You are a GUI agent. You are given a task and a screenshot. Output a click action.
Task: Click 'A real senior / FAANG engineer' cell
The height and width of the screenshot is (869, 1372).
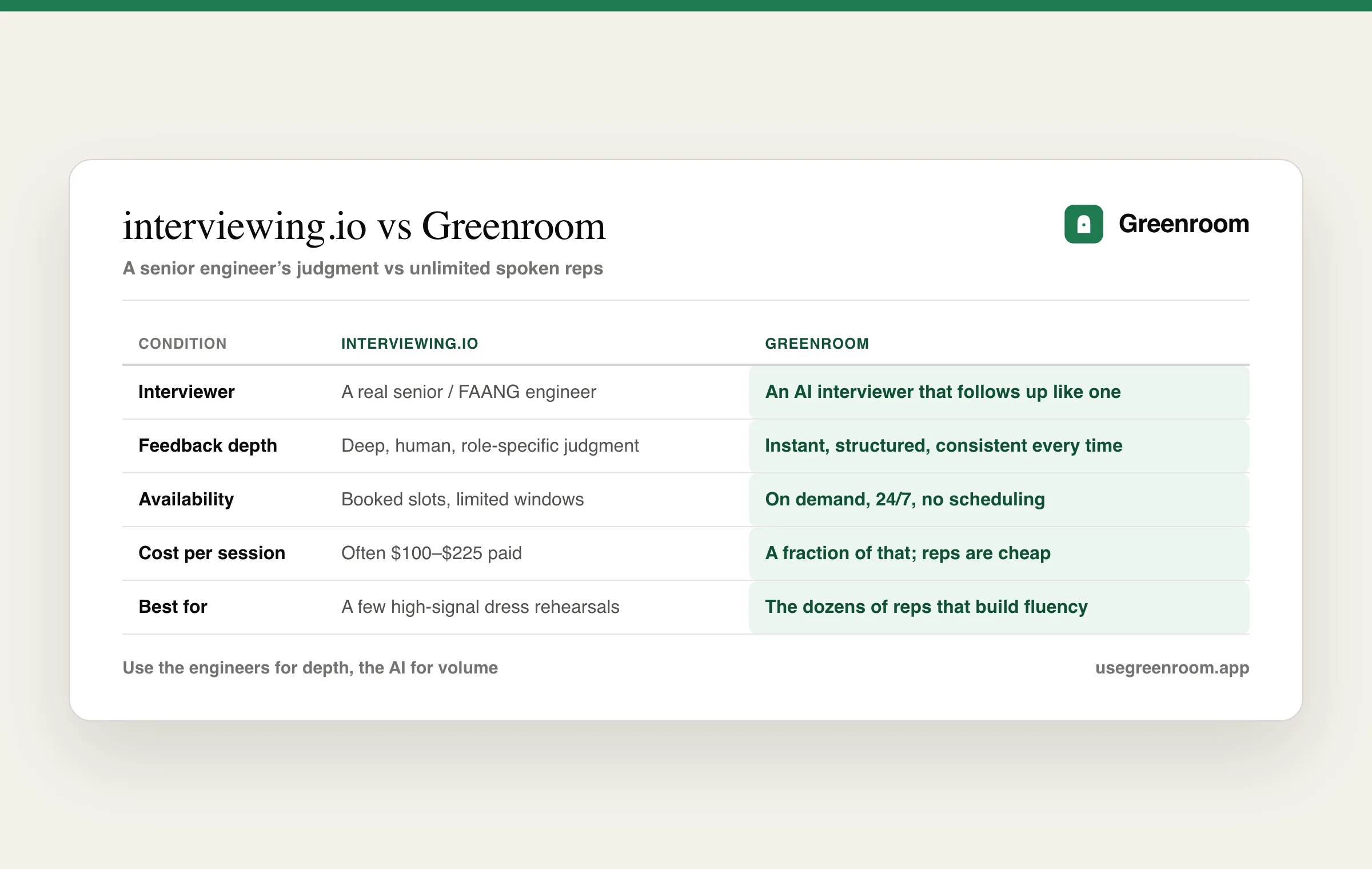tap(469, 392)
